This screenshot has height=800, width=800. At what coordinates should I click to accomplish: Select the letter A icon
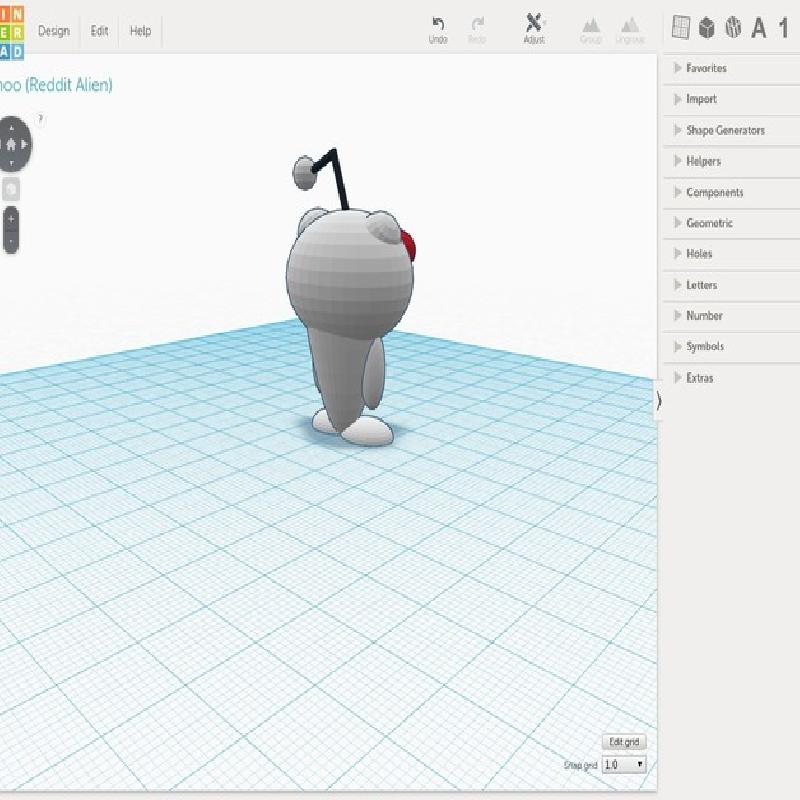point(759,28)
